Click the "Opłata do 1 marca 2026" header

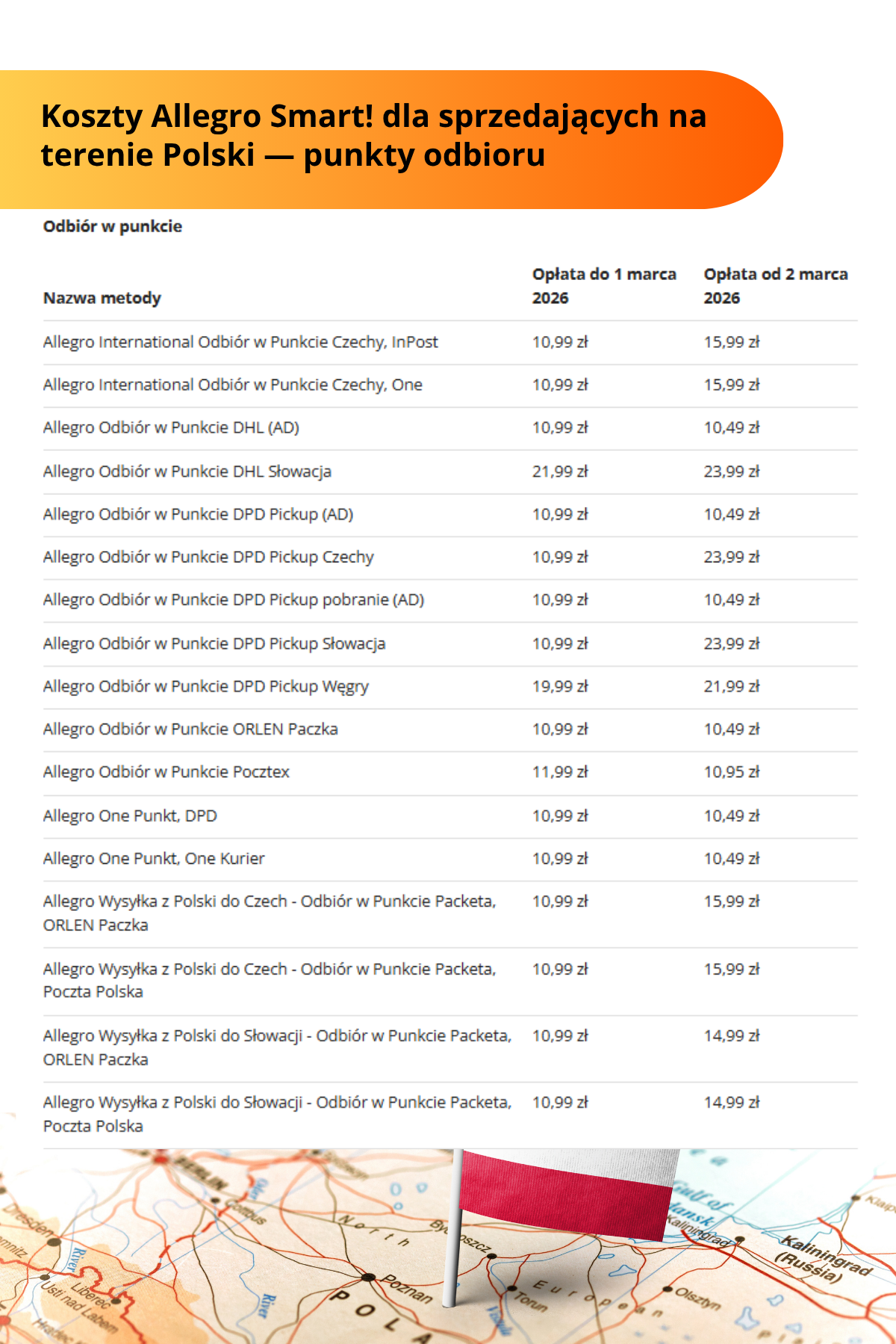[603, 286]
